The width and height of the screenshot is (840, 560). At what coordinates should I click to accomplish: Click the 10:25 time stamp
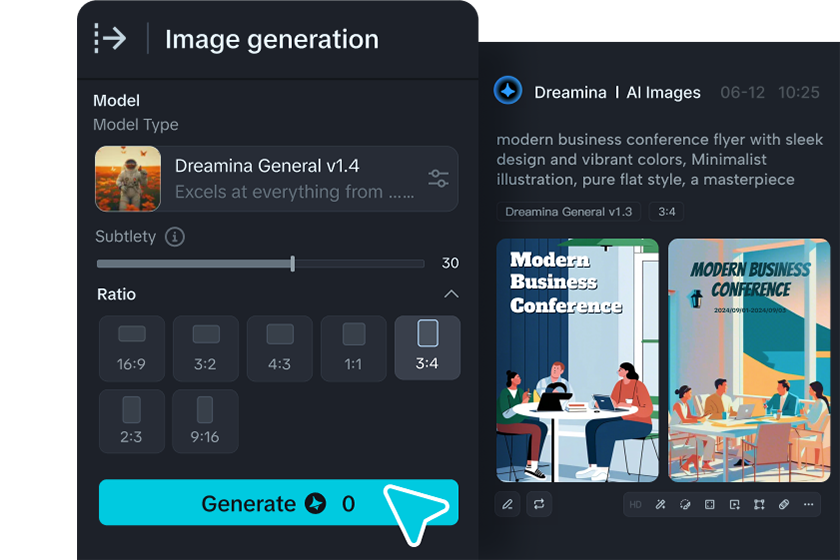pyautogui.click(x=799, y=92)
